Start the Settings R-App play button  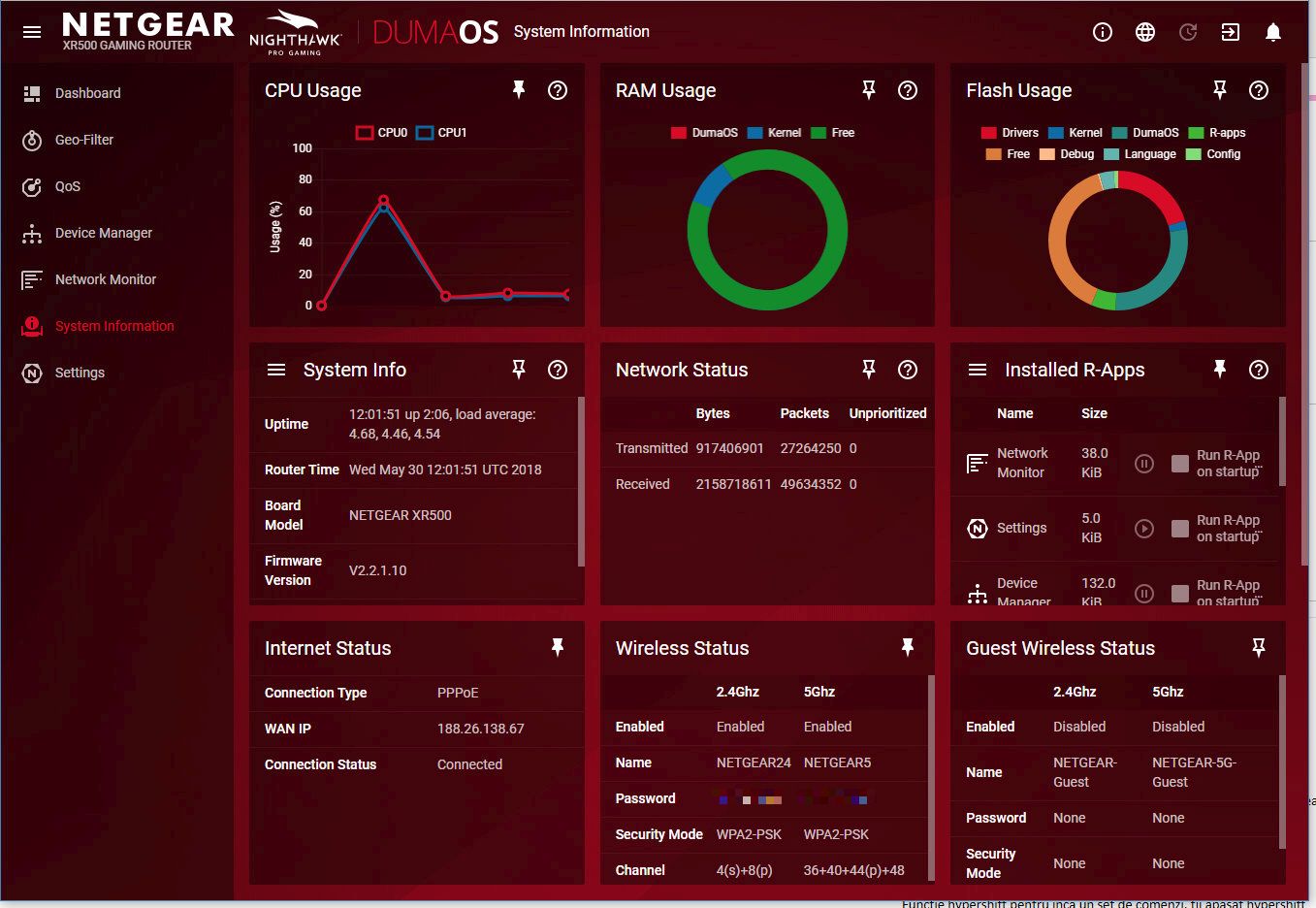tap(1144, 529)
